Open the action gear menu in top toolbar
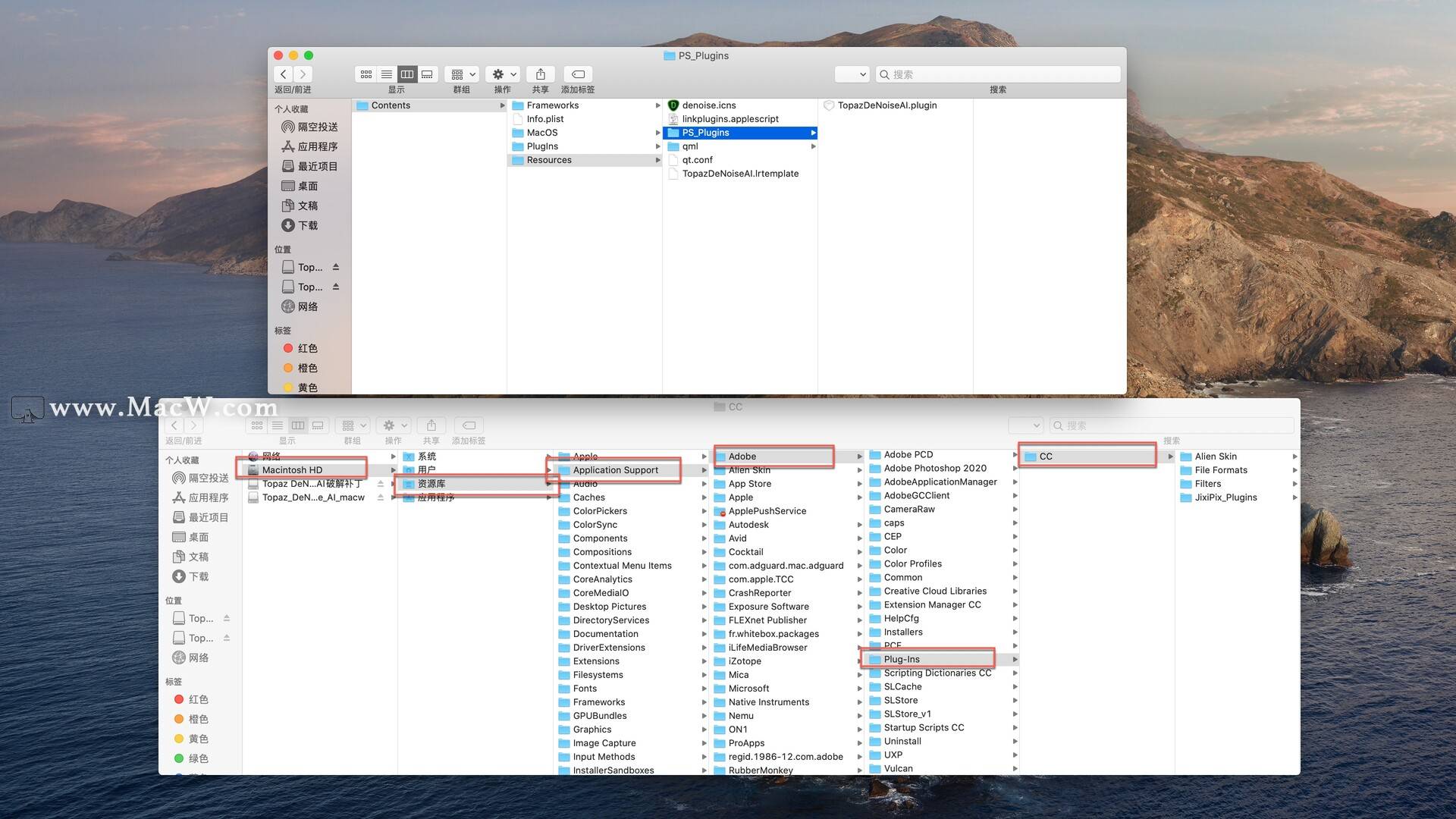 (503, 74)
